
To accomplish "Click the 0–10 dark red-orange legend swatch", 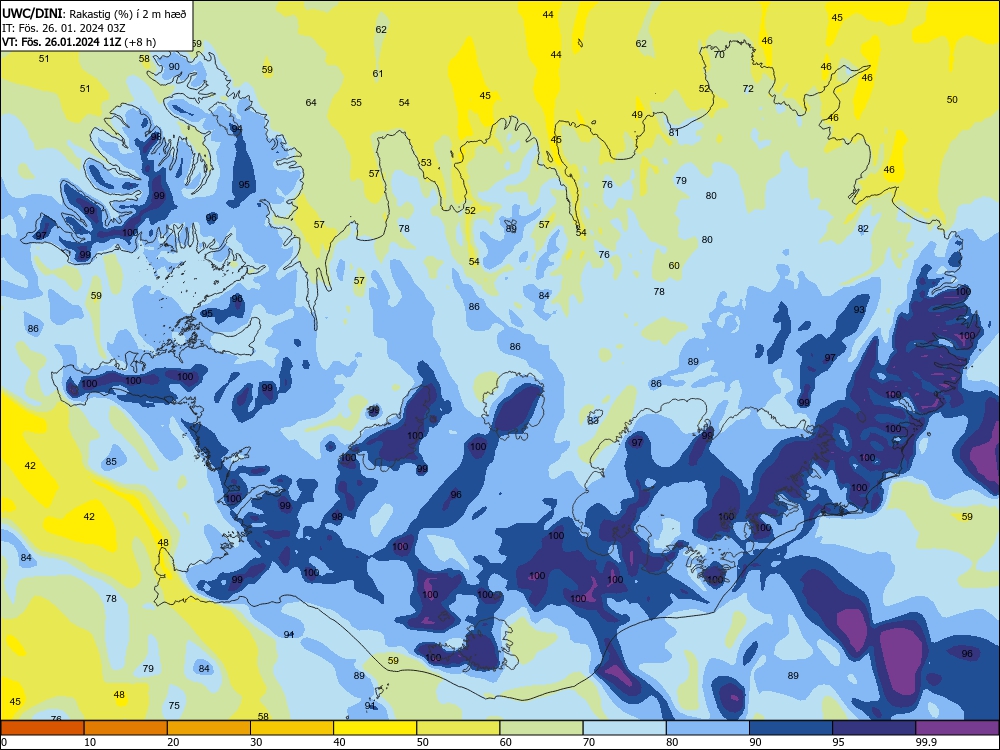I will click(42, 728).
